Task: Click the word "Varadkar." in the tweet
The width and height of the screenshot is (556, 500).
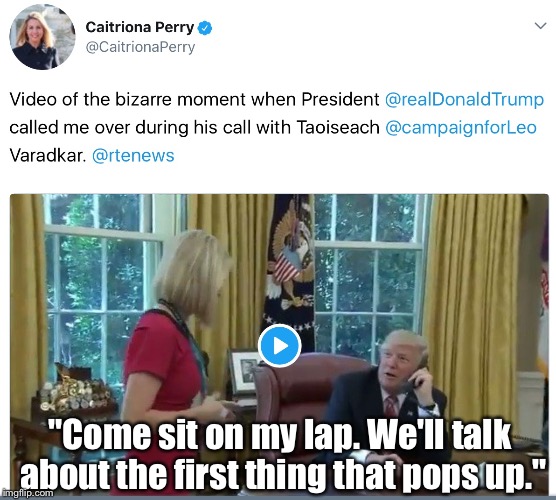Action: pos(48,155)
